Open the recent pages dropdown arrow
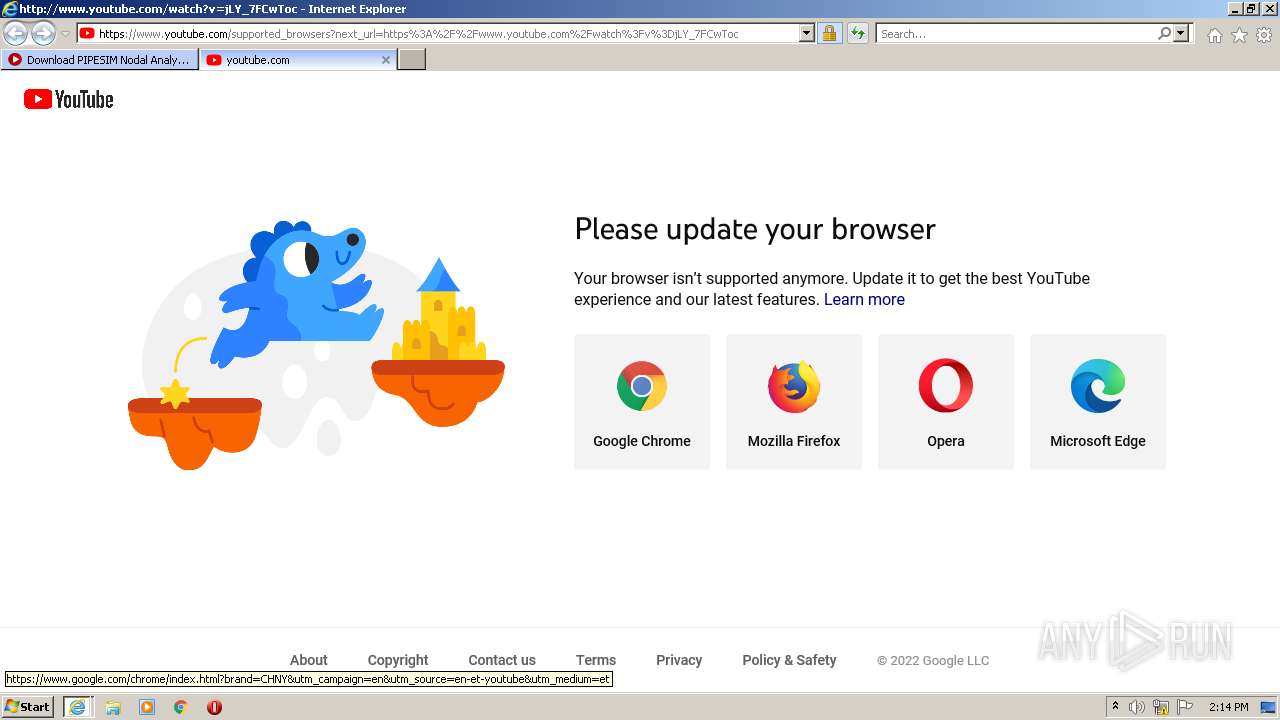 tap(66, 34)
